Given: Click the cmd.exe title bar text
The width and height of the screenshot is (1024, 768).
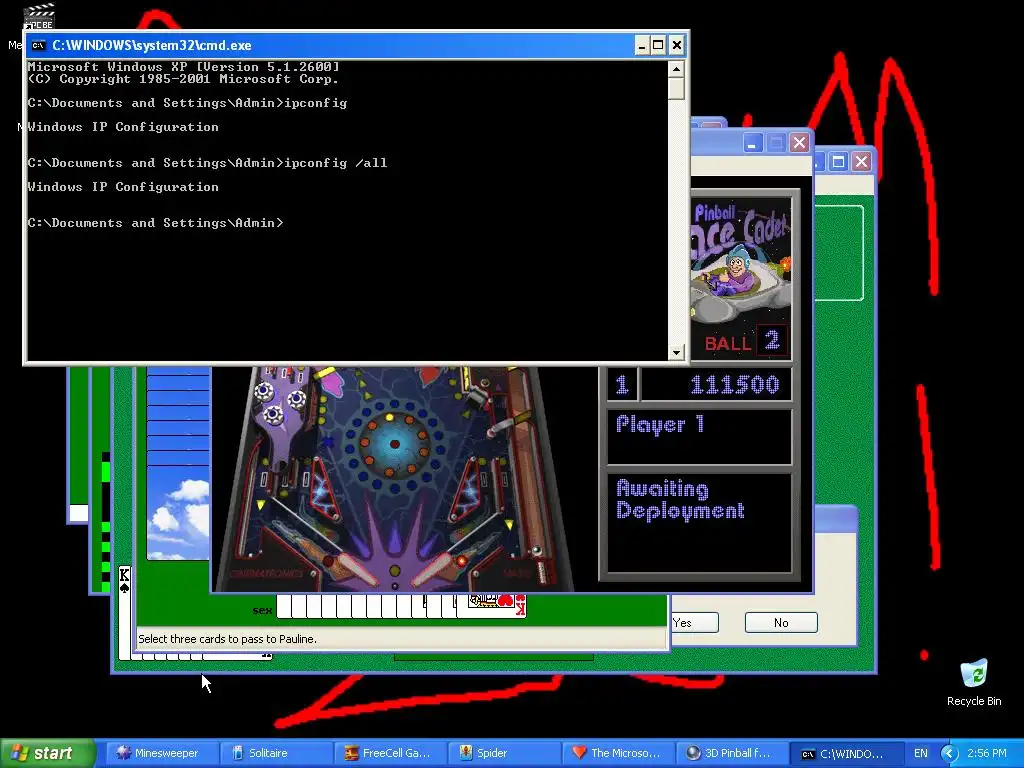Looking at the screenshot, I should click(x=152, y=45).
